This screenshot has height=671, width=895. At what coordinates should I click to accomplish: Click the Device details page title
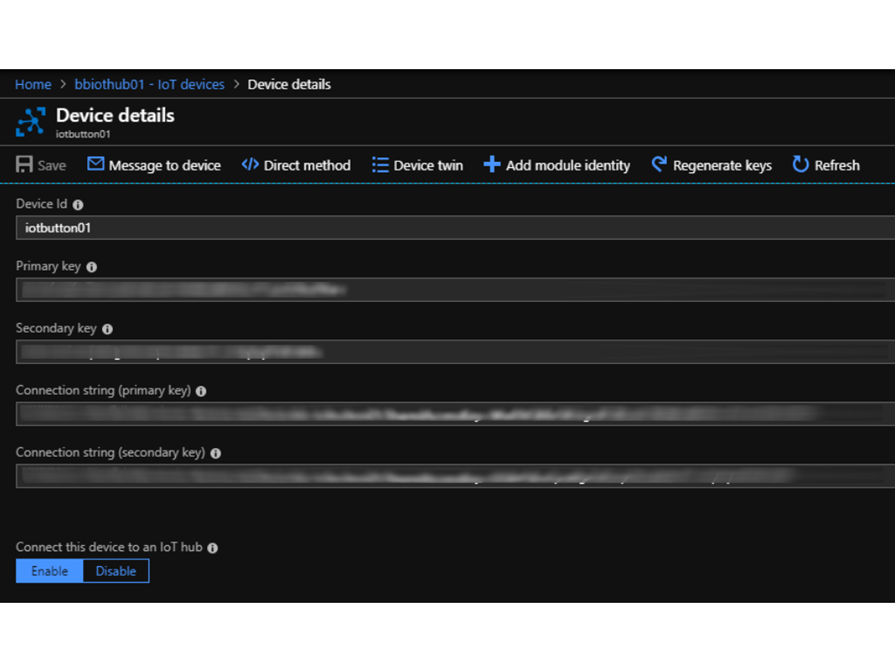[x=115, y=115]
